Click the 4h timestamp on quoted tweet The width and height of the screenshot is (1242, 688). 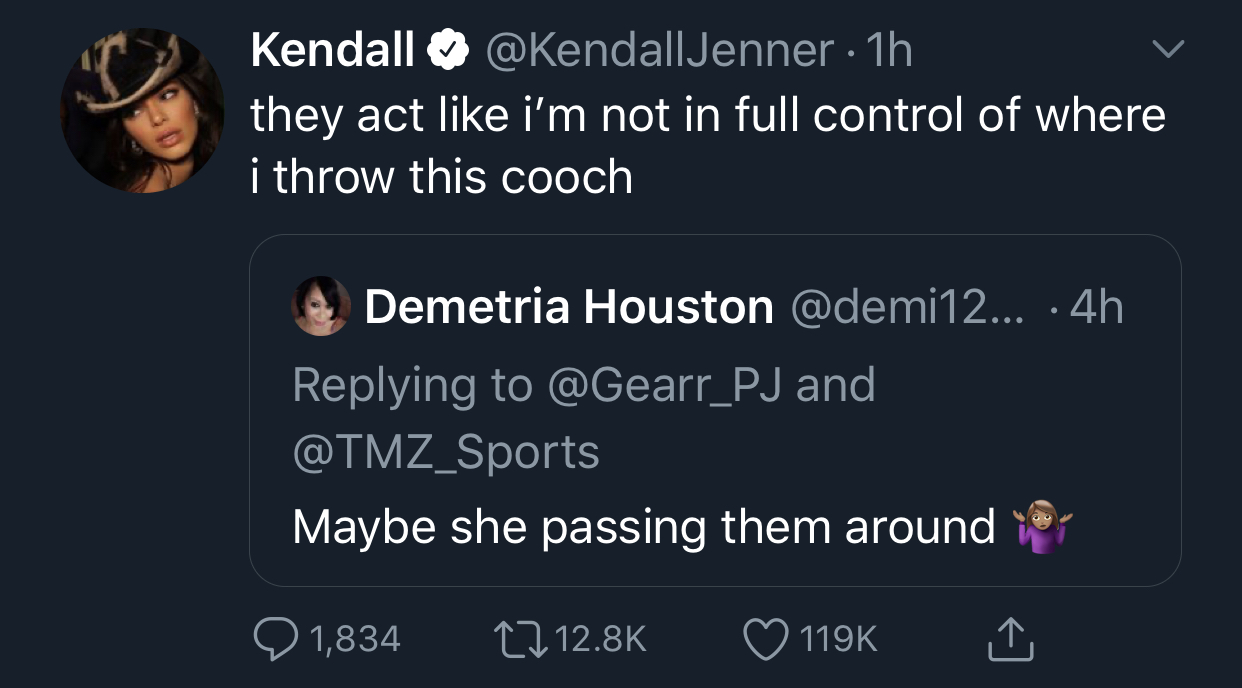point(1096,307)
